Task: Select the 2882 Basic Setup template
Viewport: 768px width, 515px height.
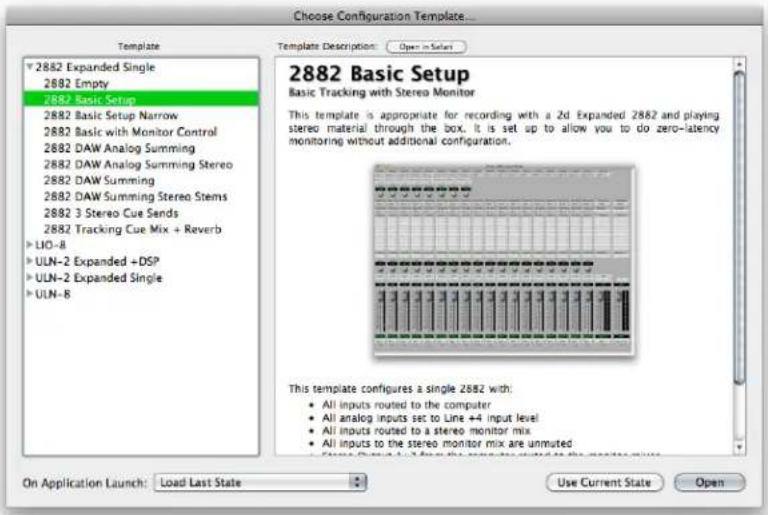Action: tap(141, 99)
